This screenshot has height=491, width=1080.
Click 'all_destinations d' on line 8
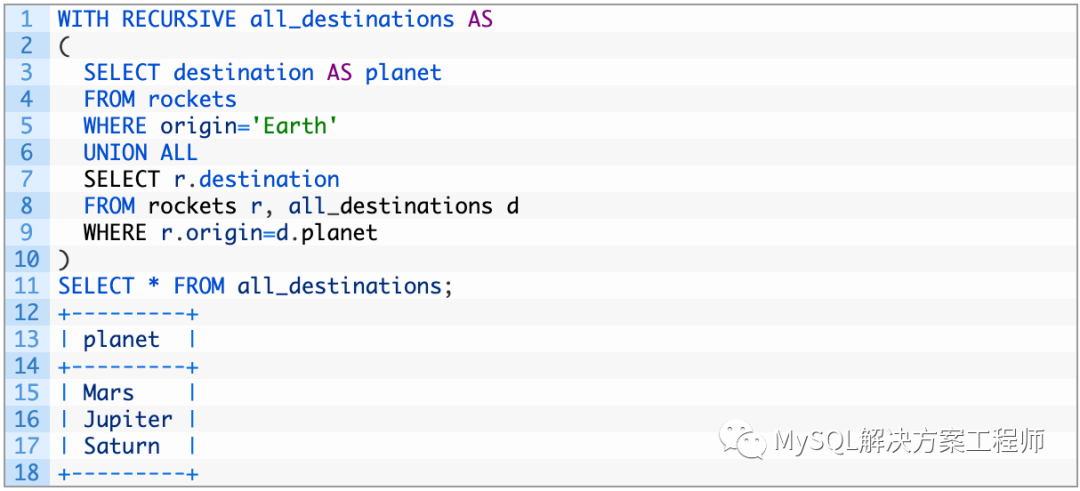pyautogui.click(x=403, y=206)
